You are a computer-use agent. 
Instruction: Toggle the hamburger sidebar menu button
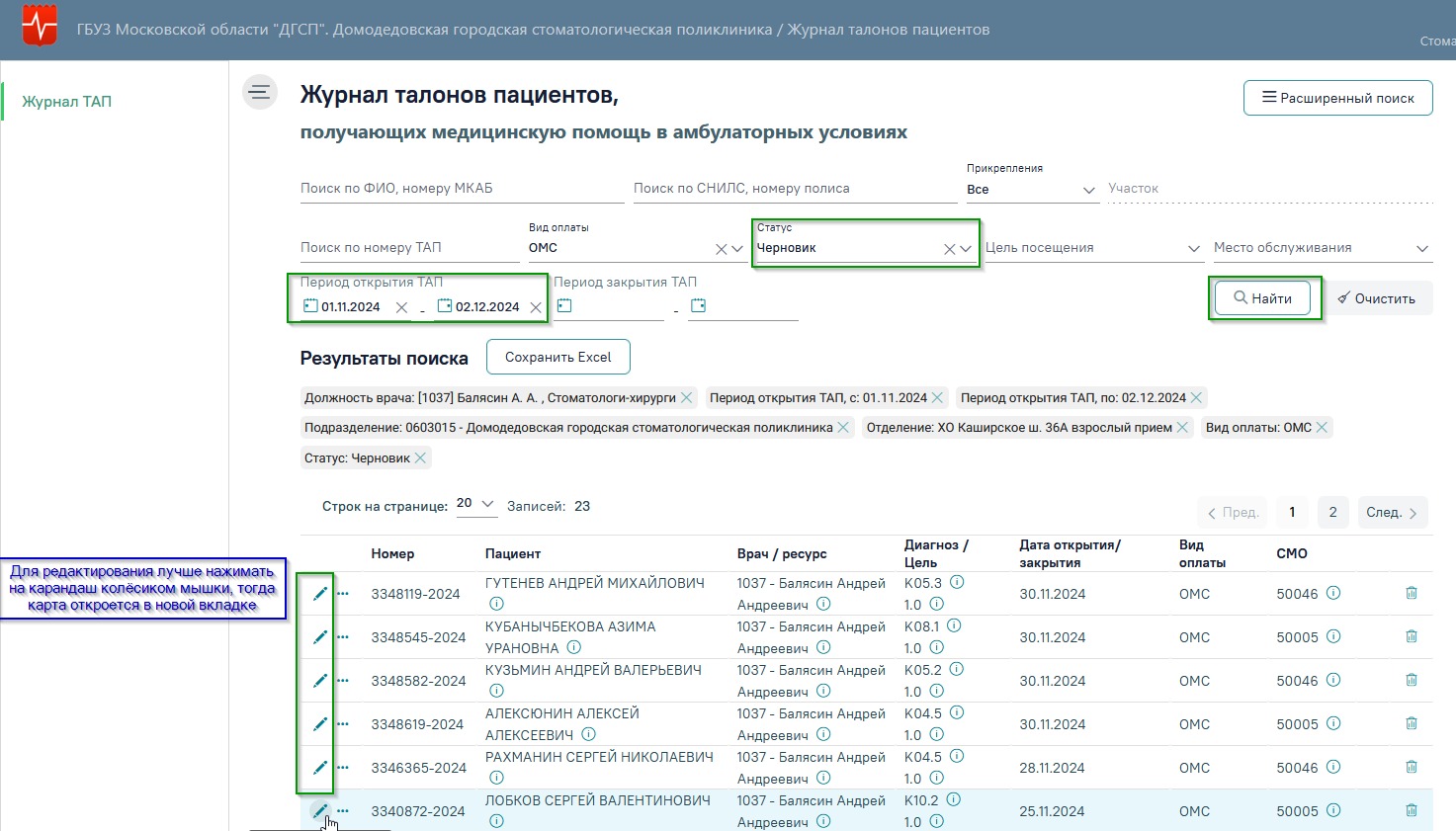(260, 93)
